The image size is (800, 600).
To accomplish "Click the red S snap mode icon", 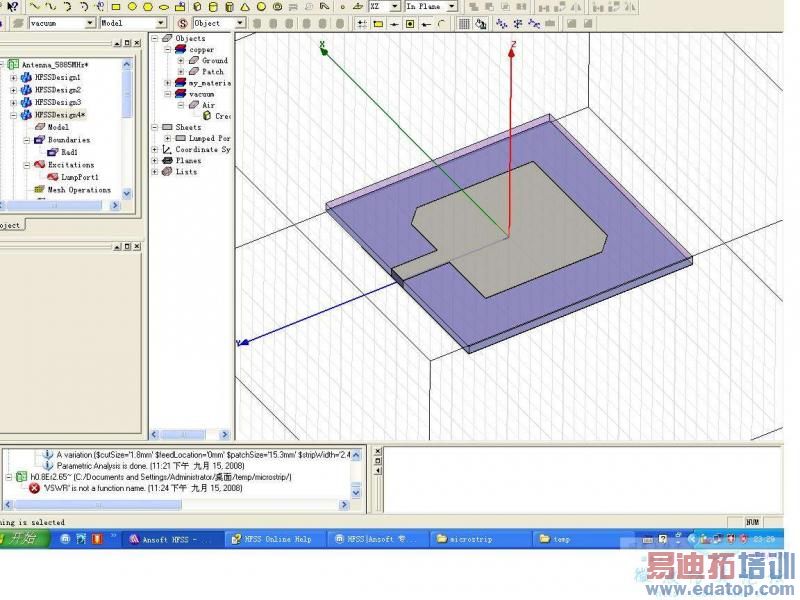I will 183,23.
